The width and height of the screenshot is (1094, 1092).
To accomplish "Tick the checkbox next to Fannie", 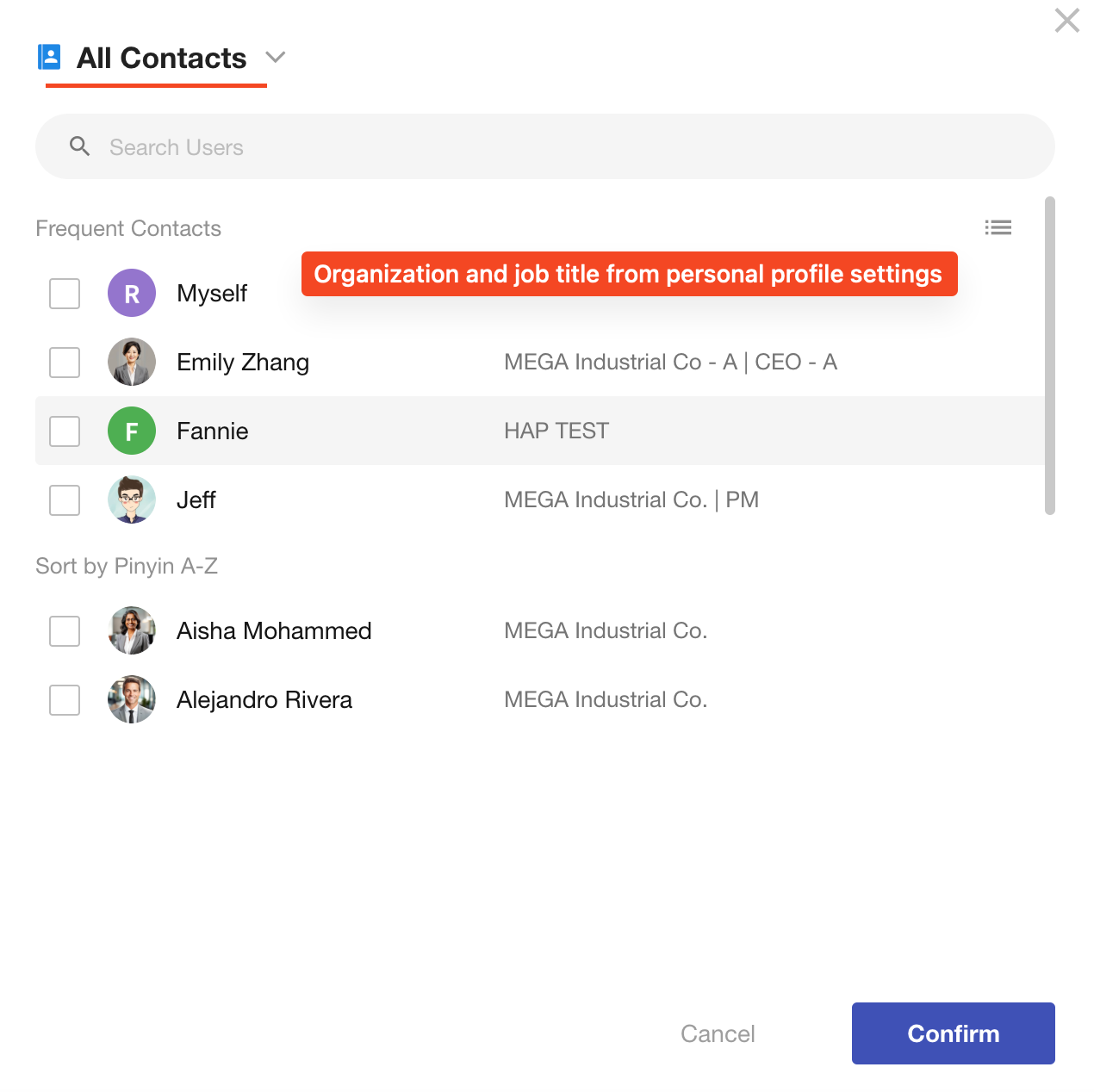I will (x=65, y=431).
